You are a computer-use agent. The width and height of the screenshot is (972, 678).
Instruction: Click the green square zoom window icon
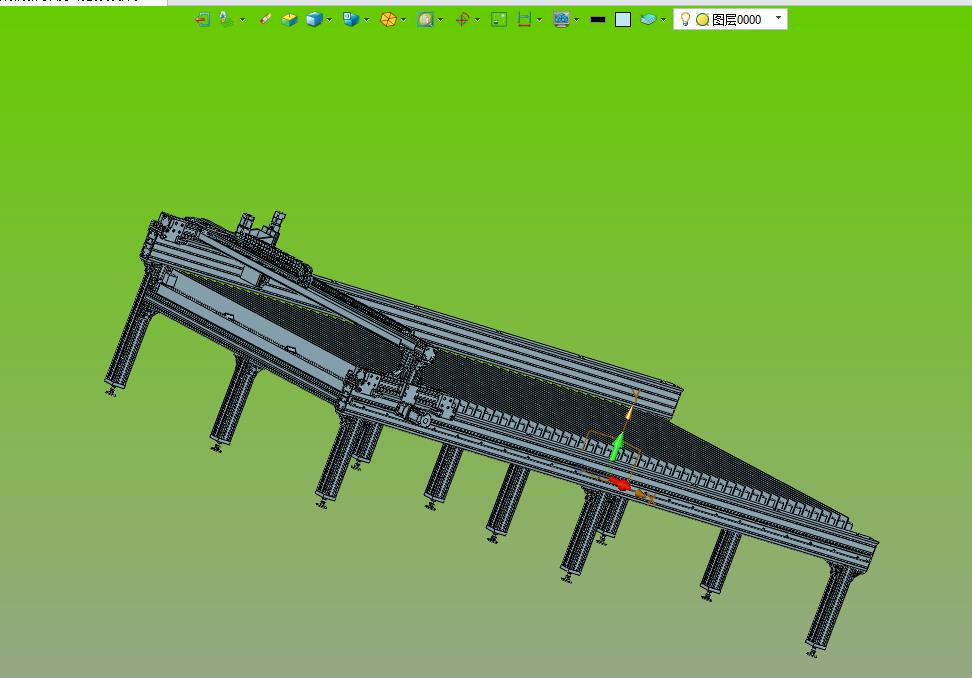point(499,20)
